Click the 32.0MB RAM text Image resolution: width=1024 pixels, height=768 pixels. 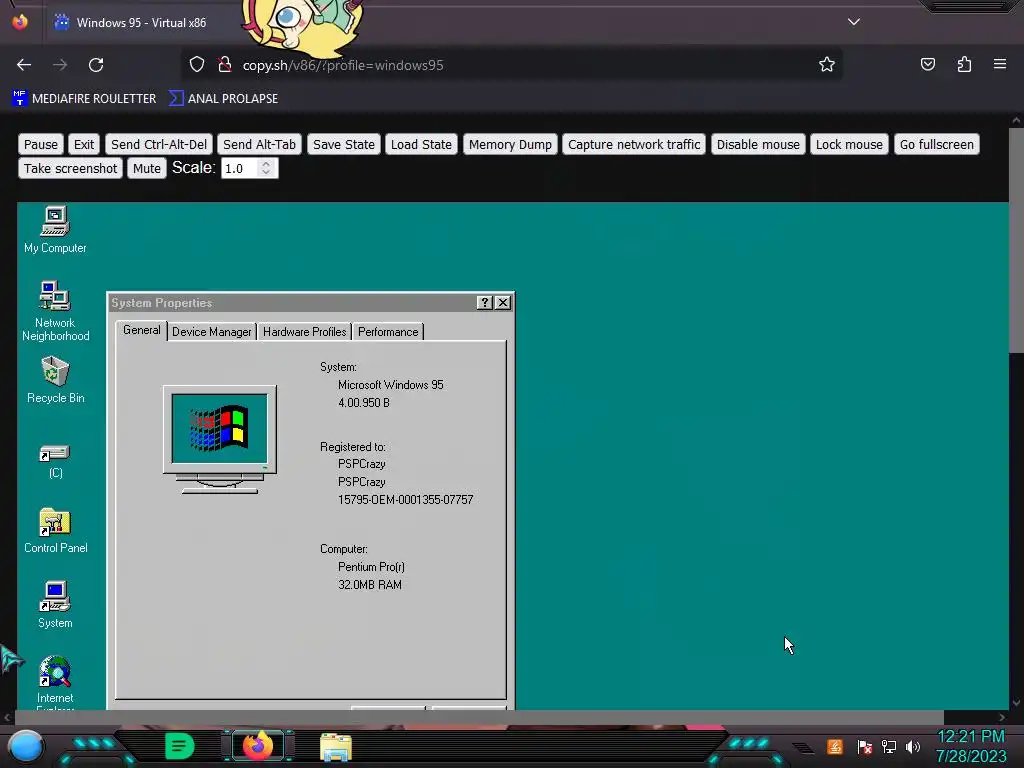[x=370, y=584]
